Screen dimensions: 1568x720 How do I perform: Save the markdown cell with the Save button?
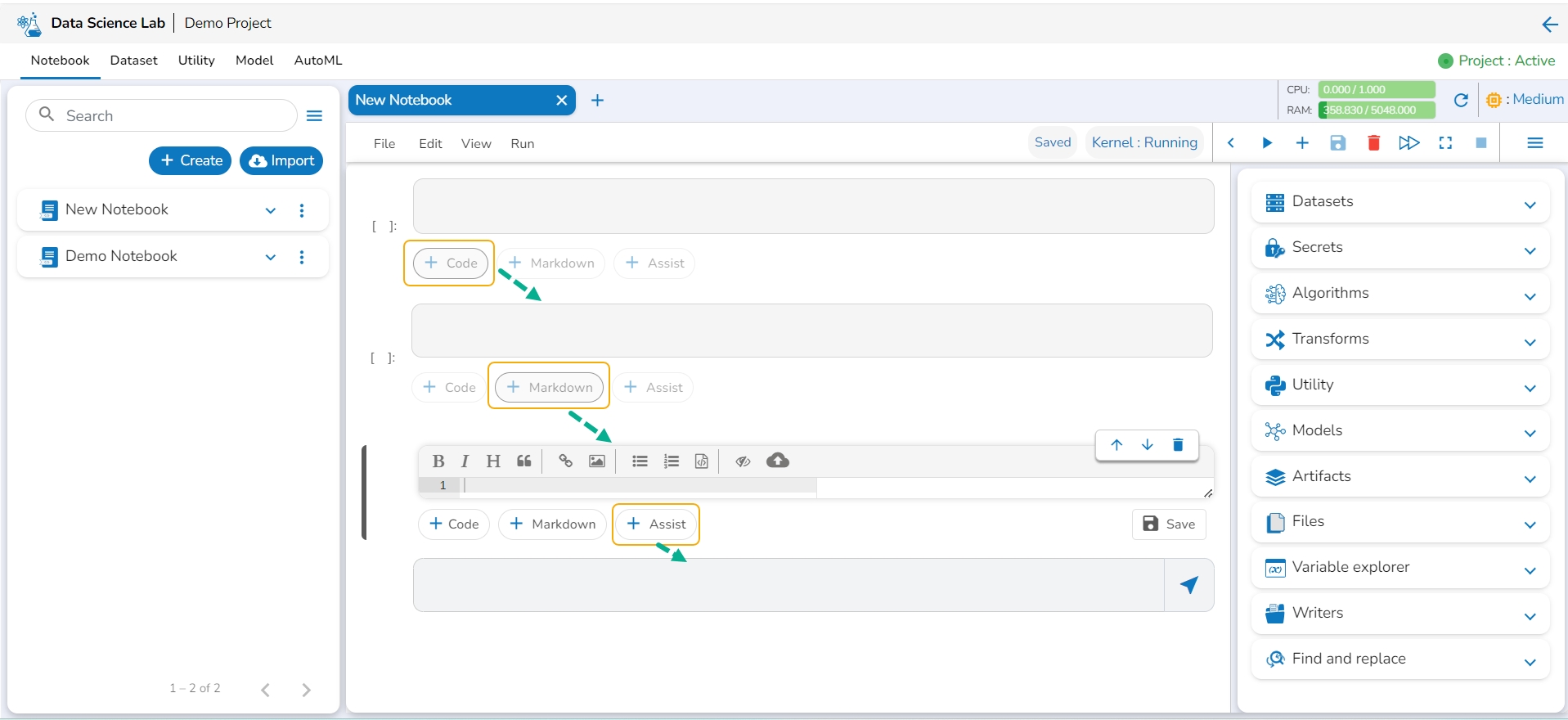coord(1169,524)
